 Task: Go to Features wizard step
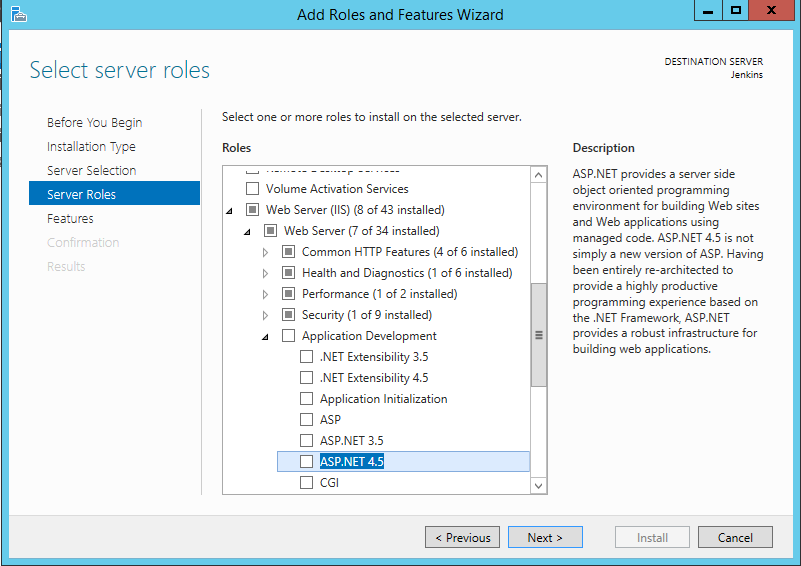70,219
